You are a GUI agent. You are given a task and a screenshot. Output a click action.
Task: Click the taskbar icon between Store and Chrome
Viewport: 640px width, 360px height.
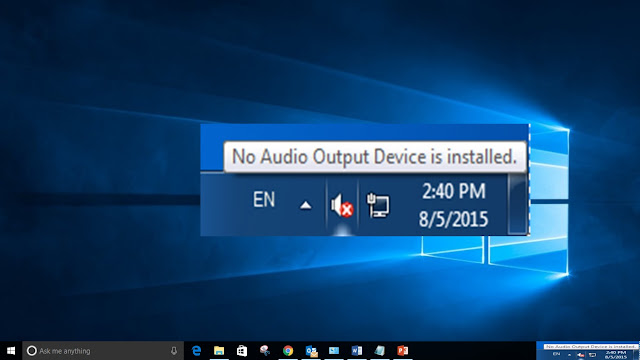pyautogui.click(x=265, y=351)
